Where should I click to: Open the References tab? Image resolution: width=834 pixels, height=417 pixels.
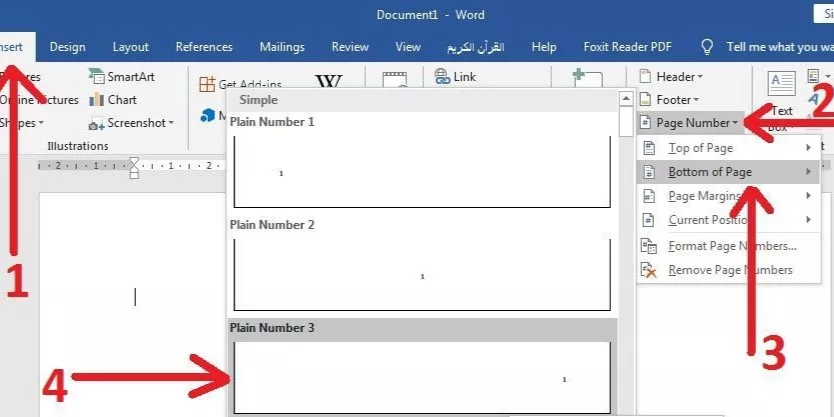(204, 47)
